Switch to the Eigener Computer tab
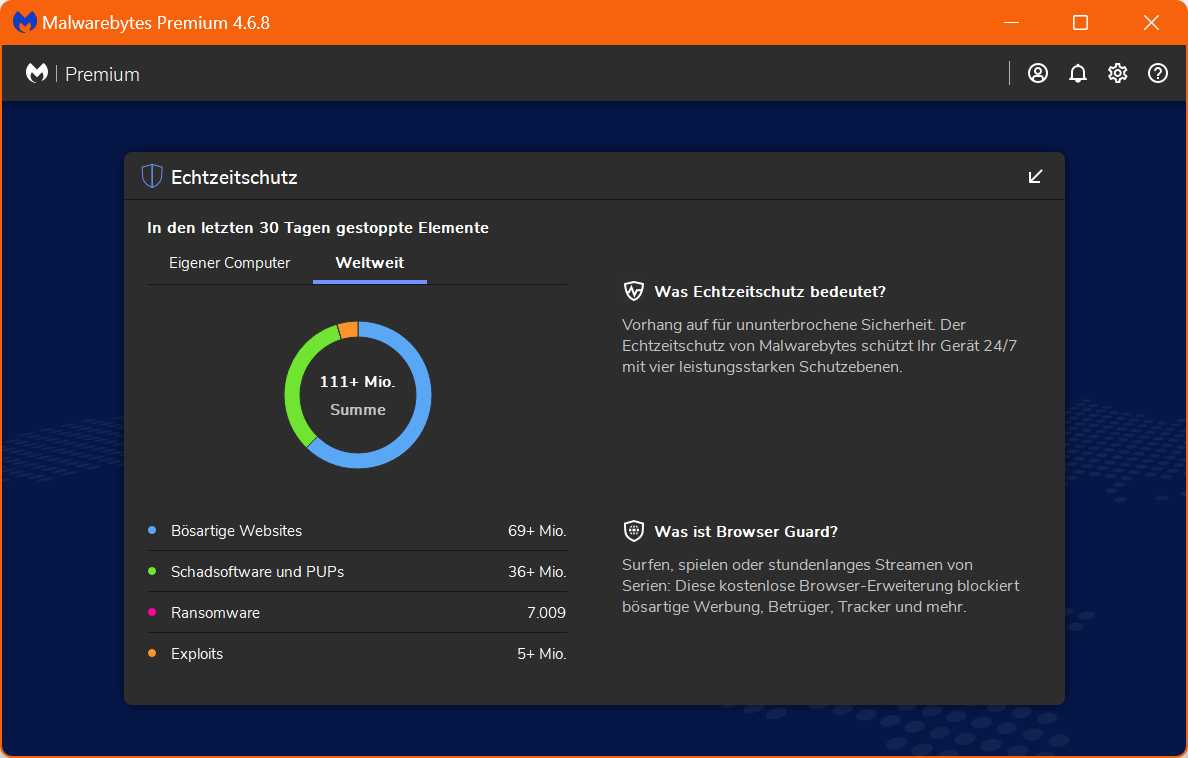 click(x=228, y=262)
